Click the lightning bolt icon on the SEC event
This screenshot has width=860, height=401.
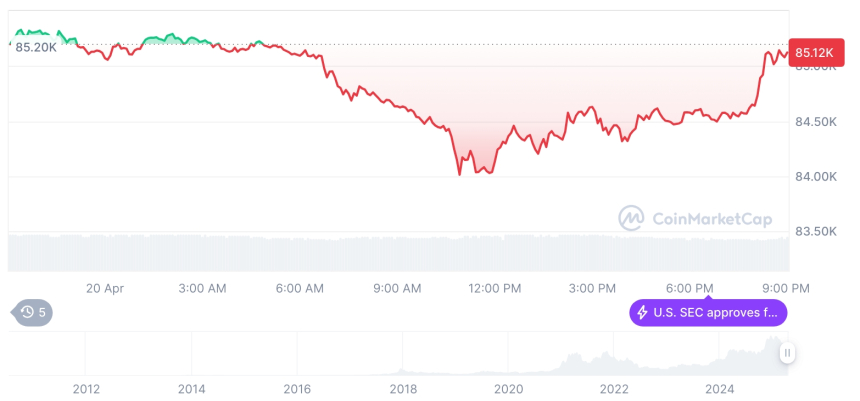(642, 313)
